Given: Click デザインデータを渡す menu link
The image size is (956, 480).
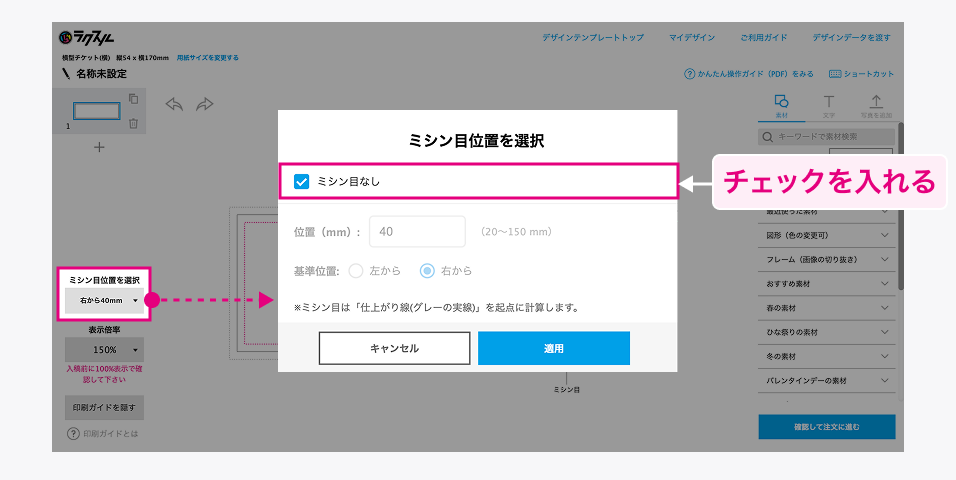Looking at the screenshot, I should 851,37.
